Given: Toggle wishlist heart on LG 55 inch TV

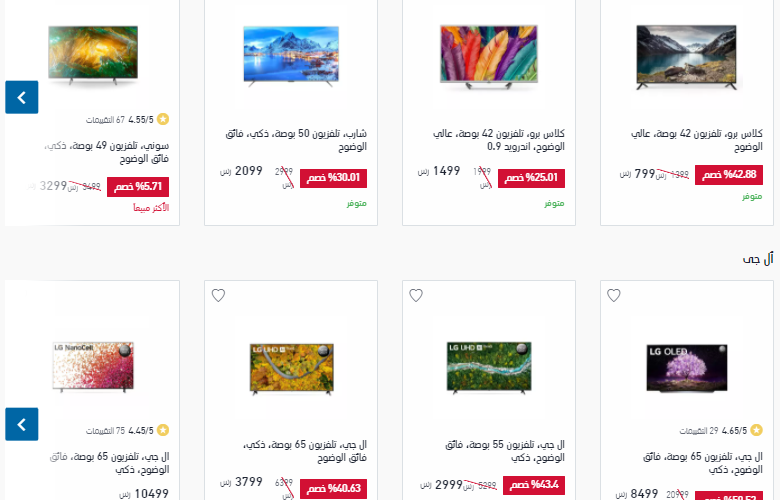Looking at the screenshot, I should tap(416, 296).
